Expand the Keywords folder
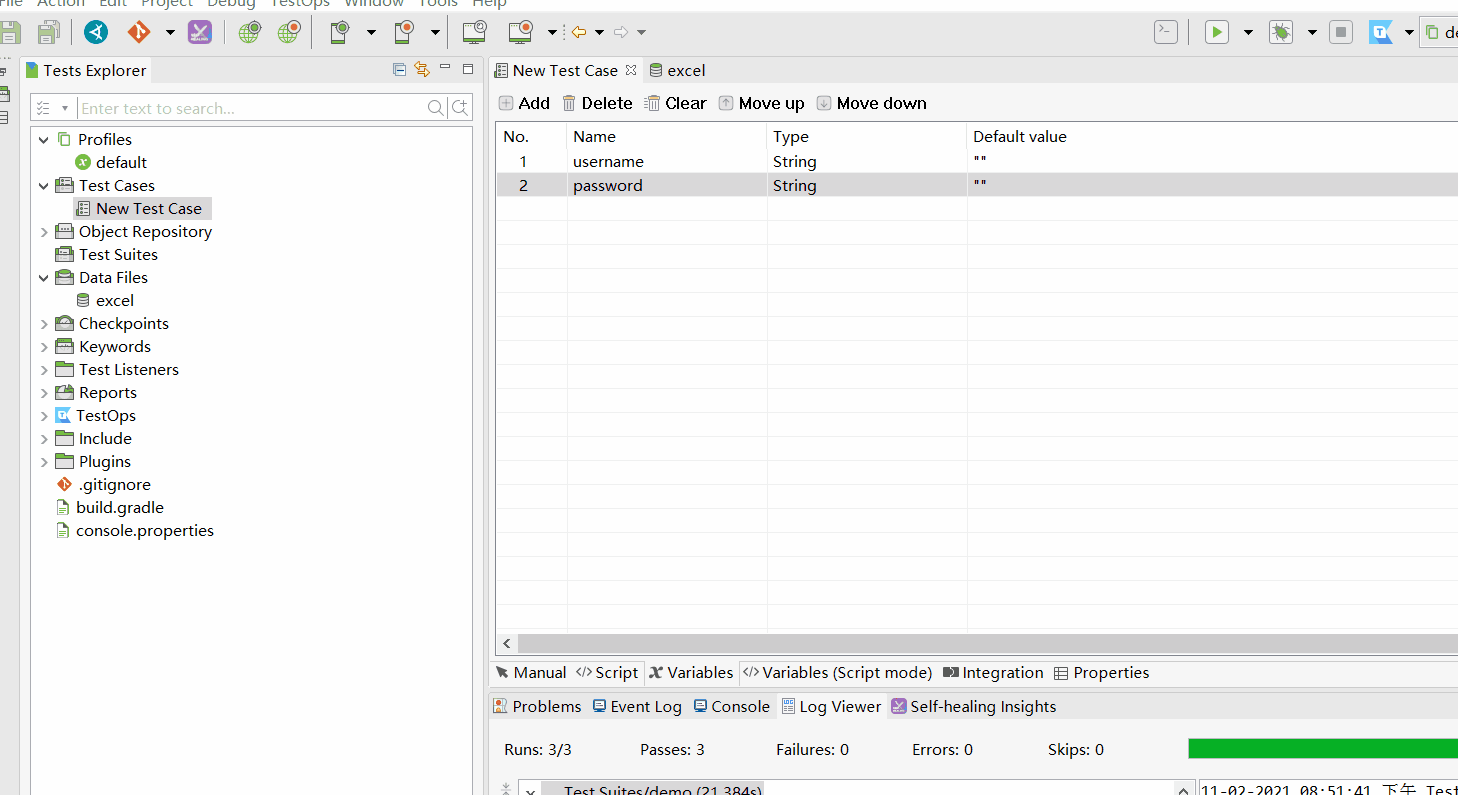1458x795 pixels. click(x=44, y=347)
